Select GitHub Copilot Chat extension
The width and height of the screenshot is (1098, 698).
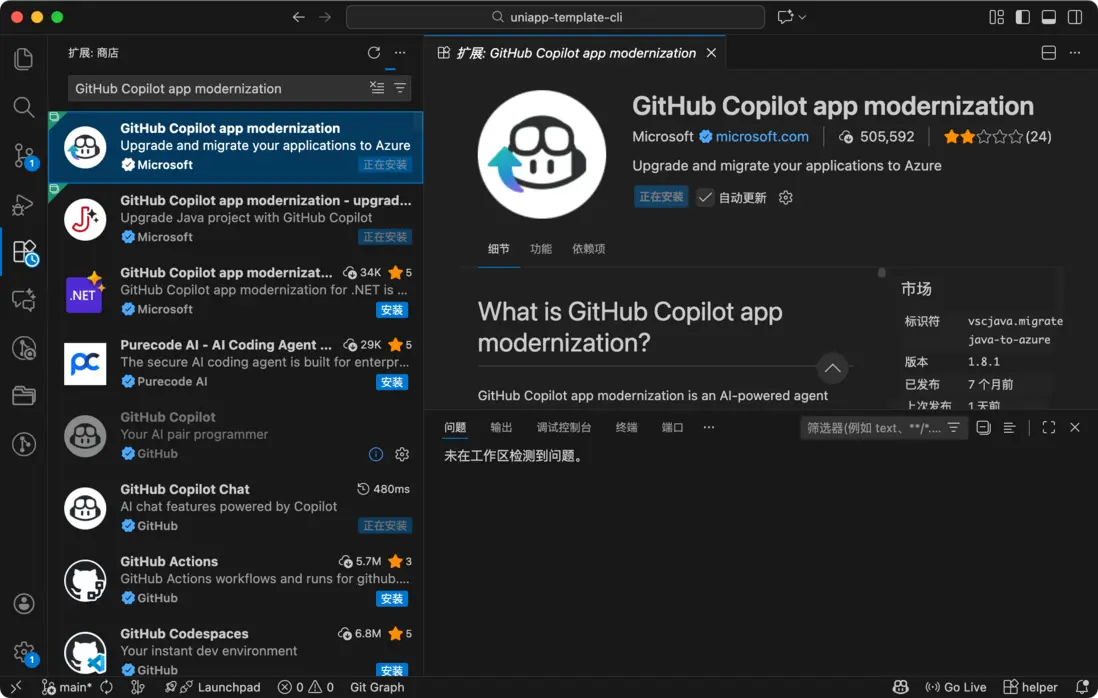click(236, 507)
